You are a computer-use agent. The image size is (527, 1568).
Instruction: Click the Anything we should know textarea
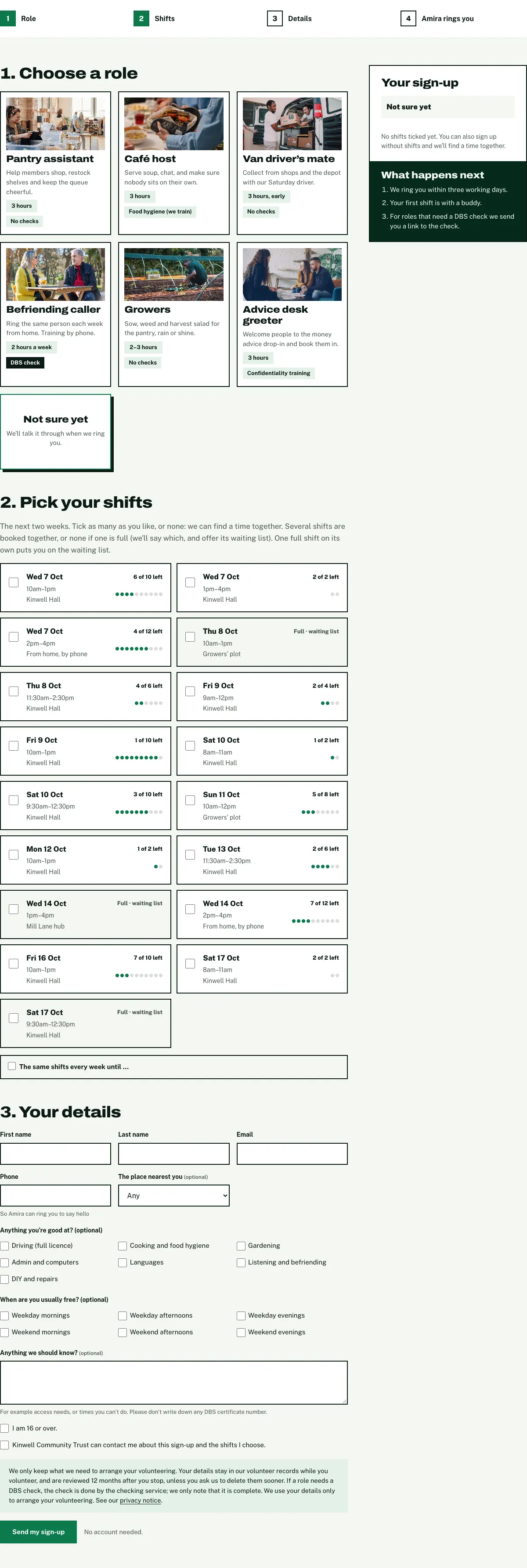coord(173,1382)
